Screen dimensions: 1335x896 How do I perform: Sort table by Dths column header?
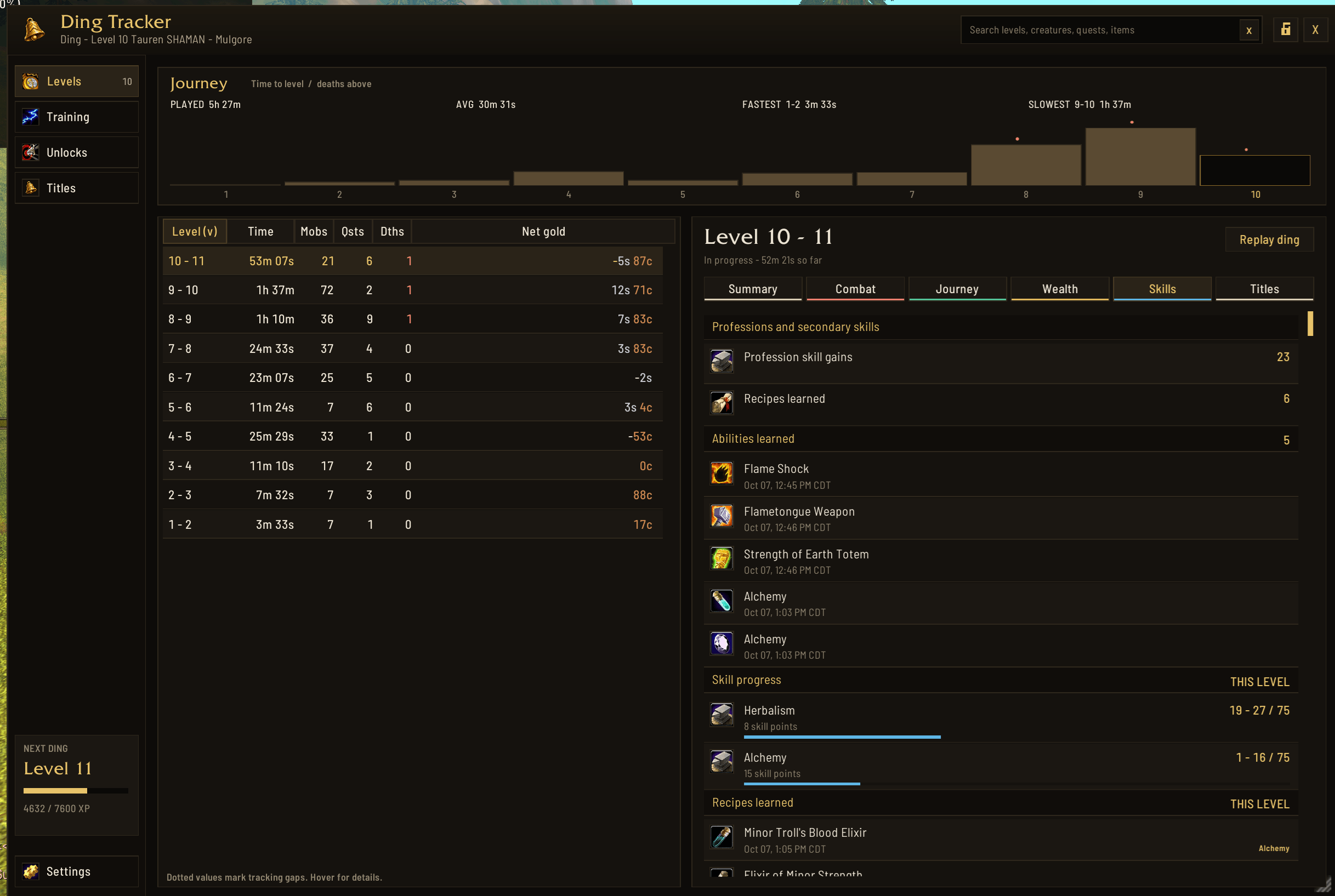[x=392, y=231]
